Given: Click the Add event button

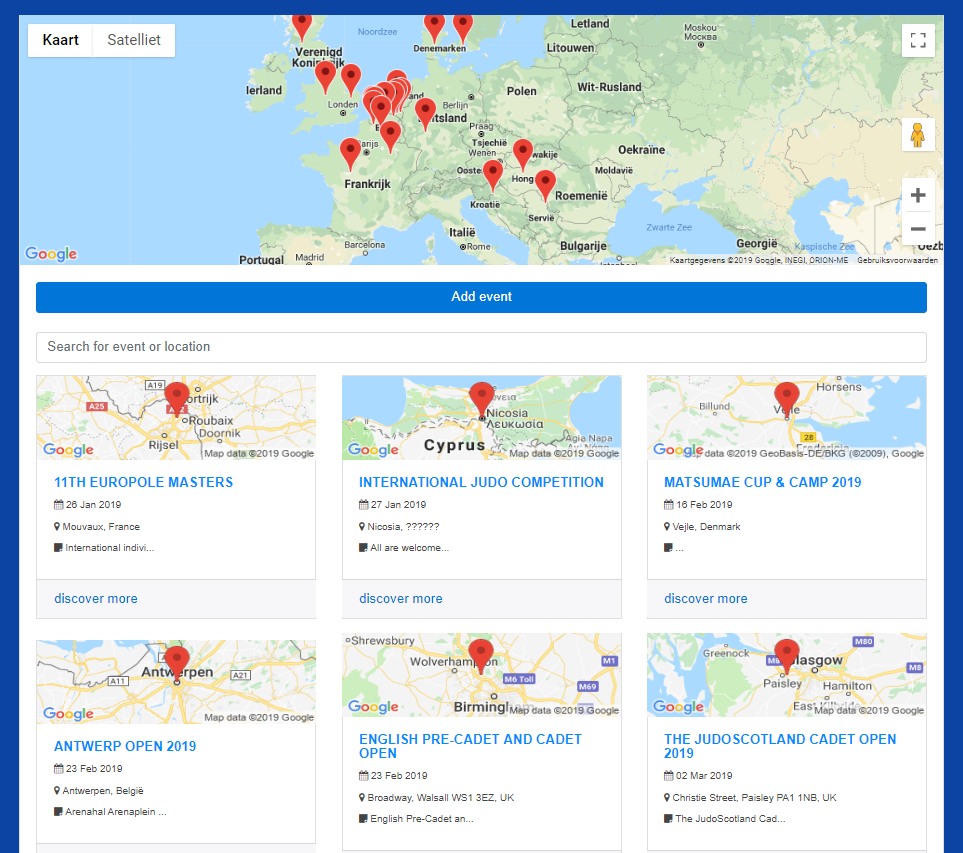Looking at the screenshot, I should tap(482, 297).
